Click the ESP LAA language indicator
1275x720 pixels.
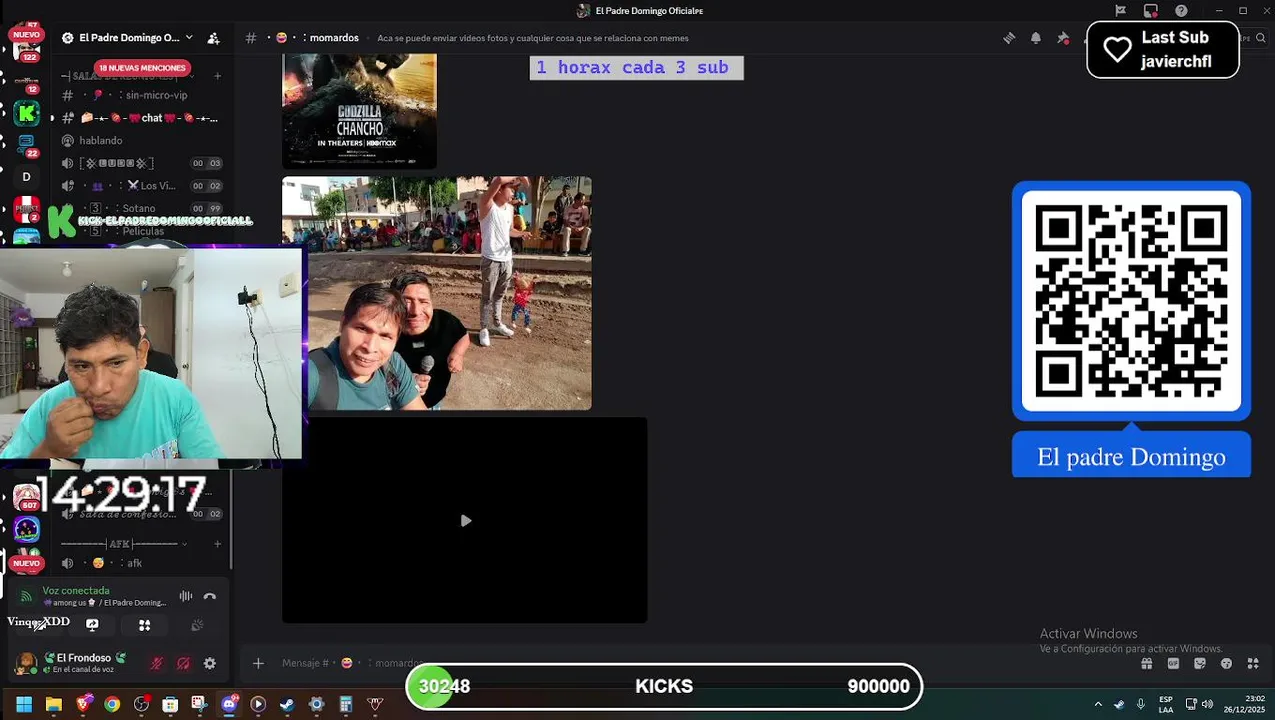pos(1166,704)
